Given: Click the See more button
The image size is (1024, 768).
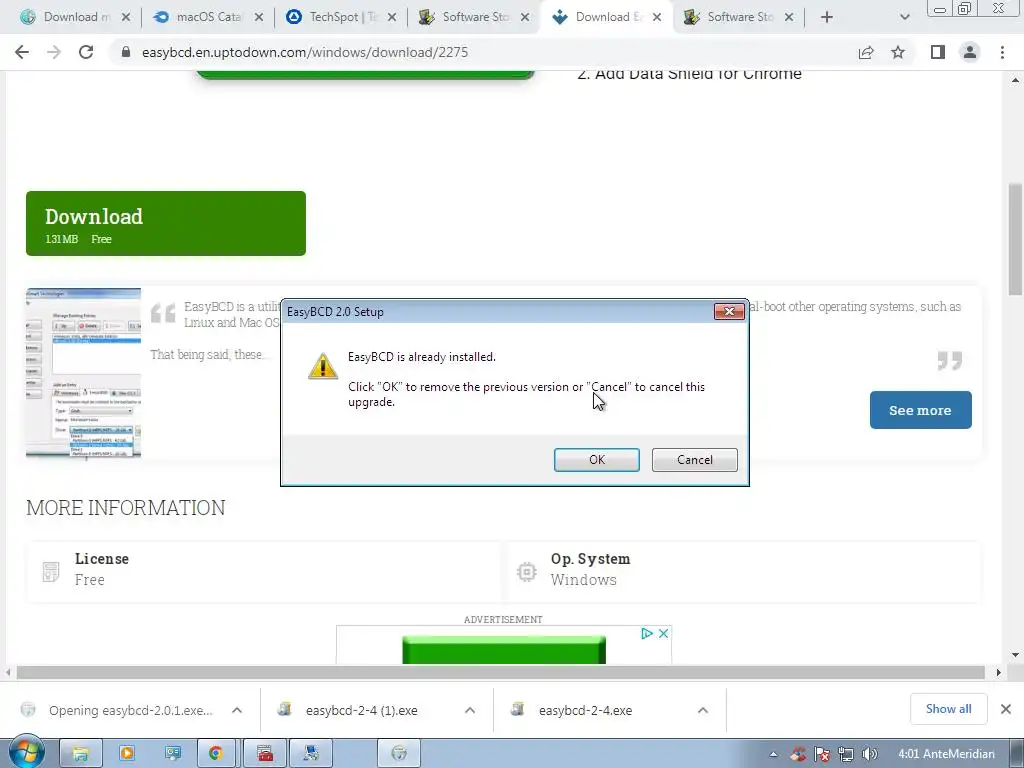Looking at the screenshot, I should pyautogui.click(x=920, y=410).
